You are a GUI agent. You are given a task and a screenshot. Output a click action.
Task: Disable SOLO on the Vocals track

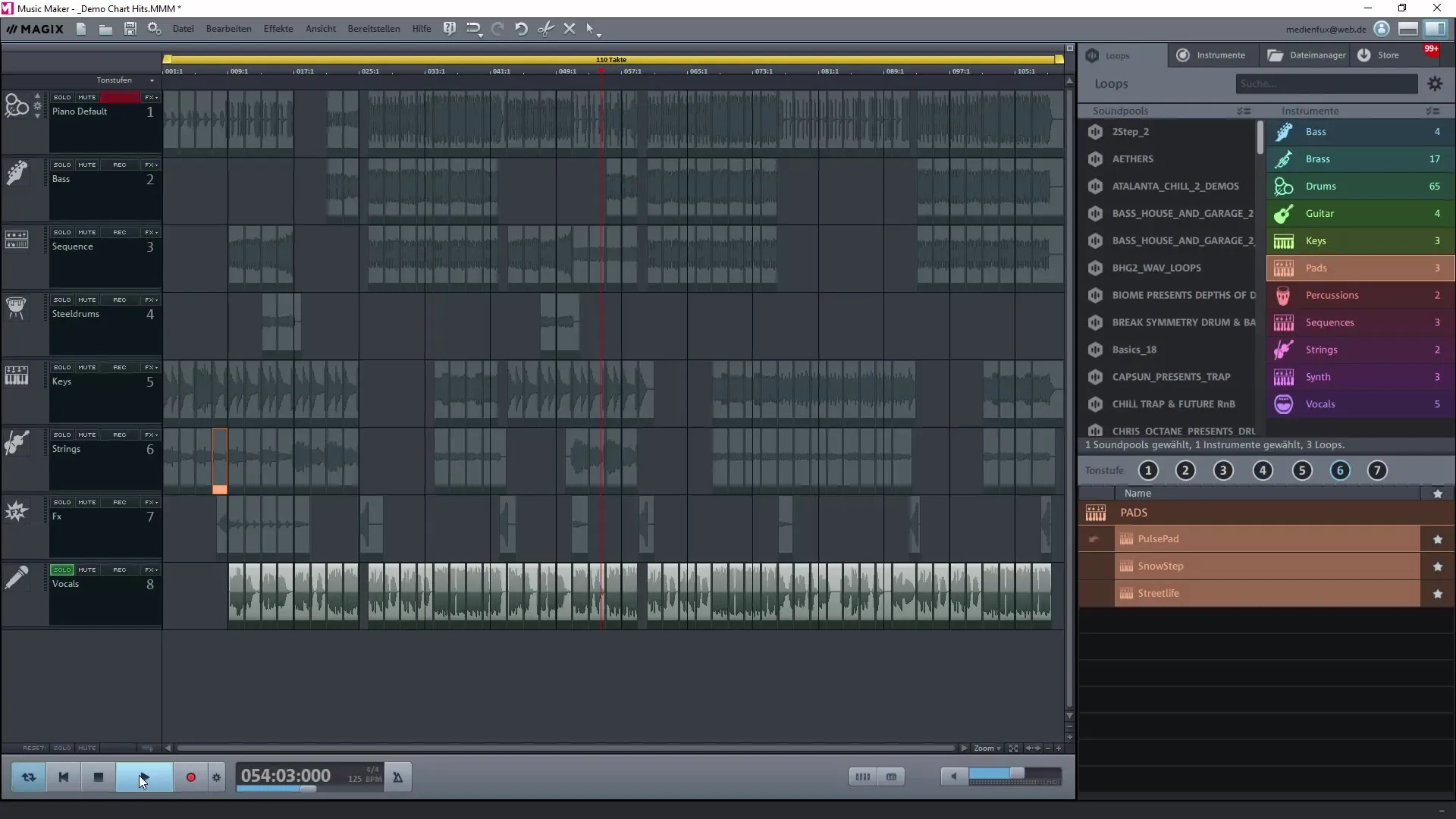click(x=62, y=570)
